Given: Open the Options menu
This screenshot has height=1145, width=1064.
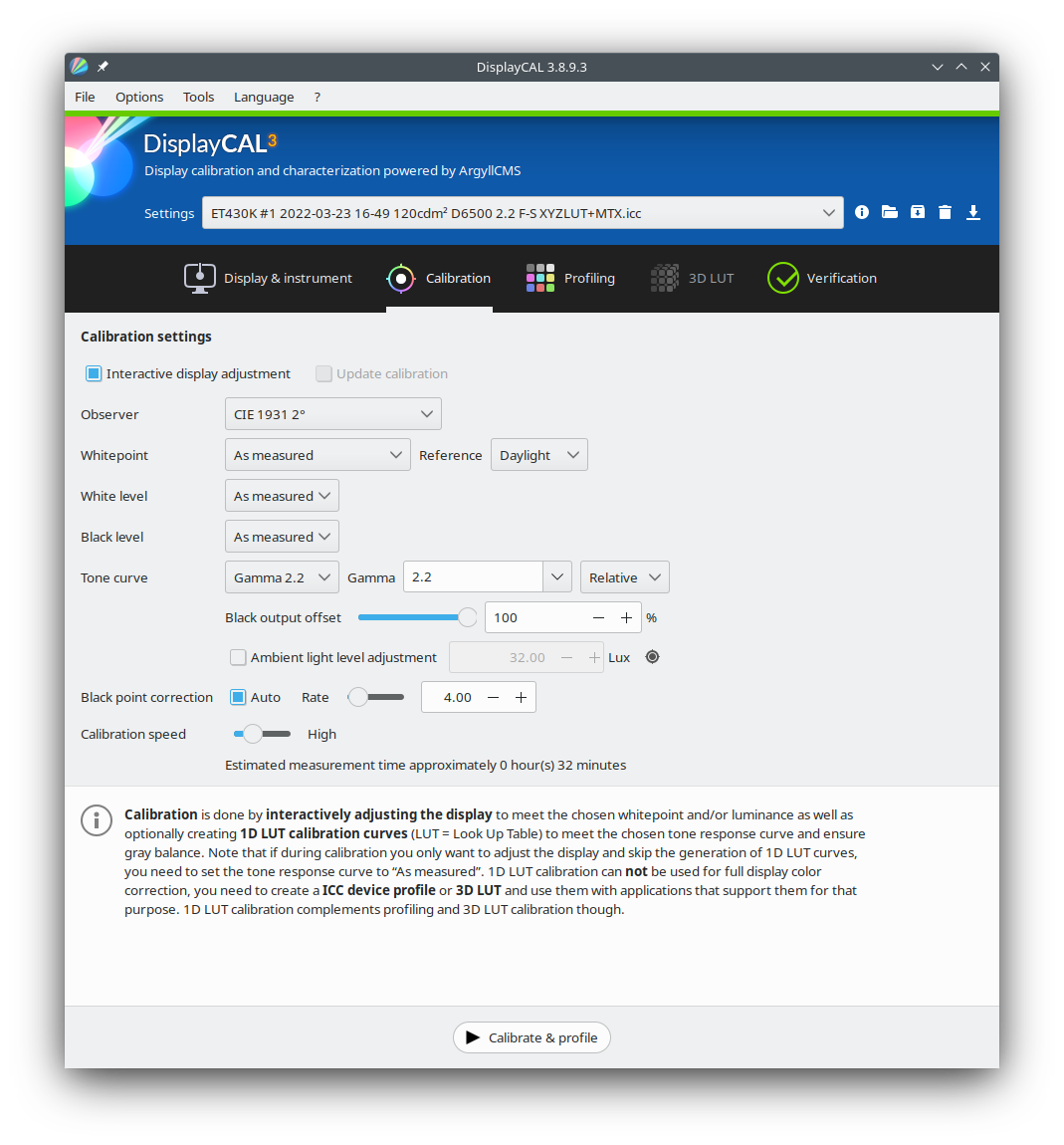Looking at the screenshot, I should tap(138, 97).
